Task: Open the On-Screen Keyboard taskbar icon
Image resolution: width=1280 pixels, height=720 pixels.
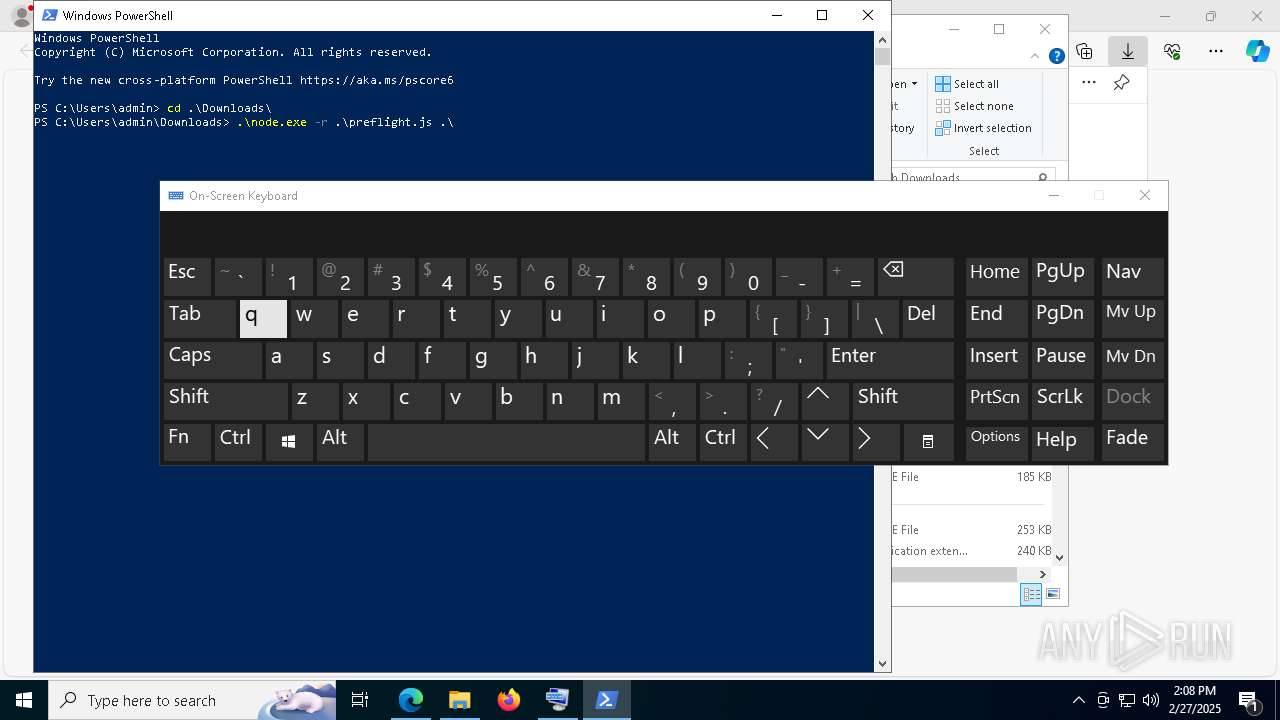Action: (x=557, y=700)
